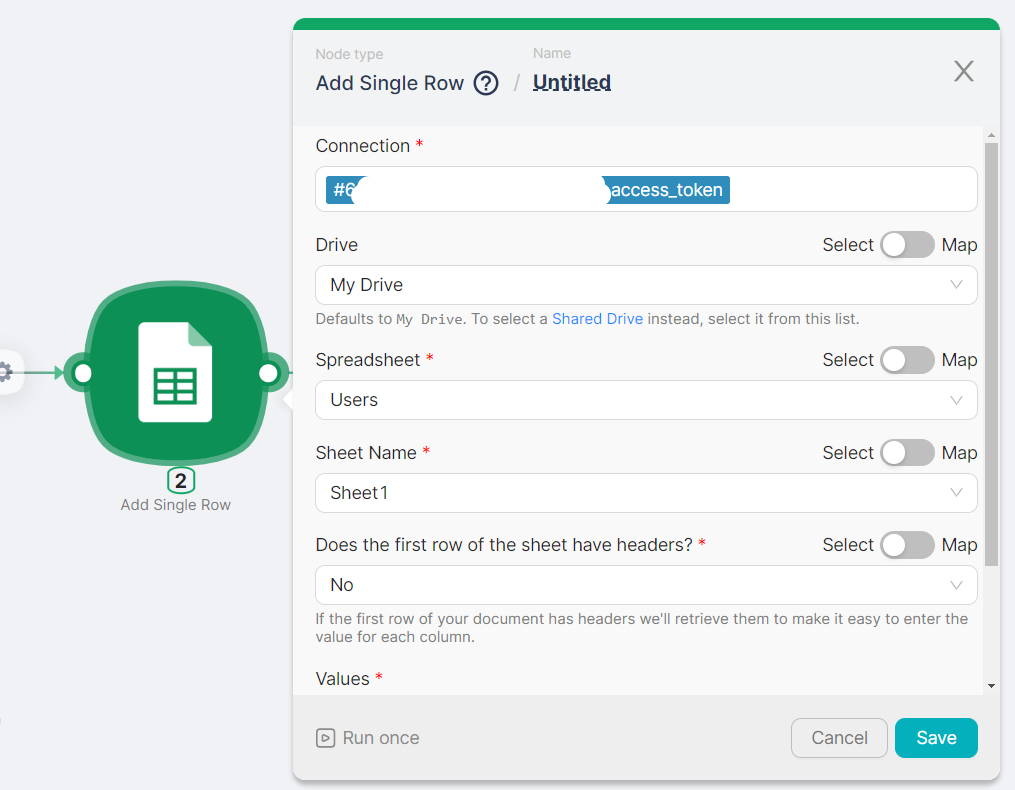Screen dimensions: 1015x790
Task: Open the Sheet1 sheet name dropdown
Action: (645, 493)
